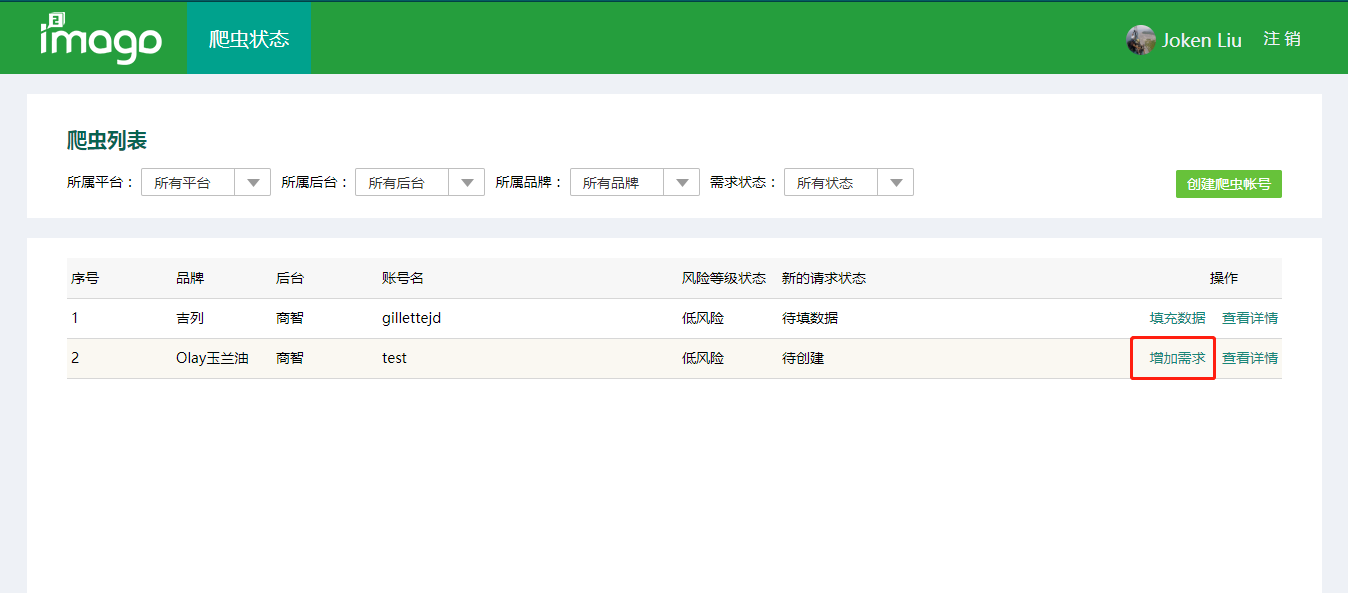Click 商智 in the 吉列 row
Viewport: 1348px width, 593px height.
pyautogui.click(x=290, y=318)
